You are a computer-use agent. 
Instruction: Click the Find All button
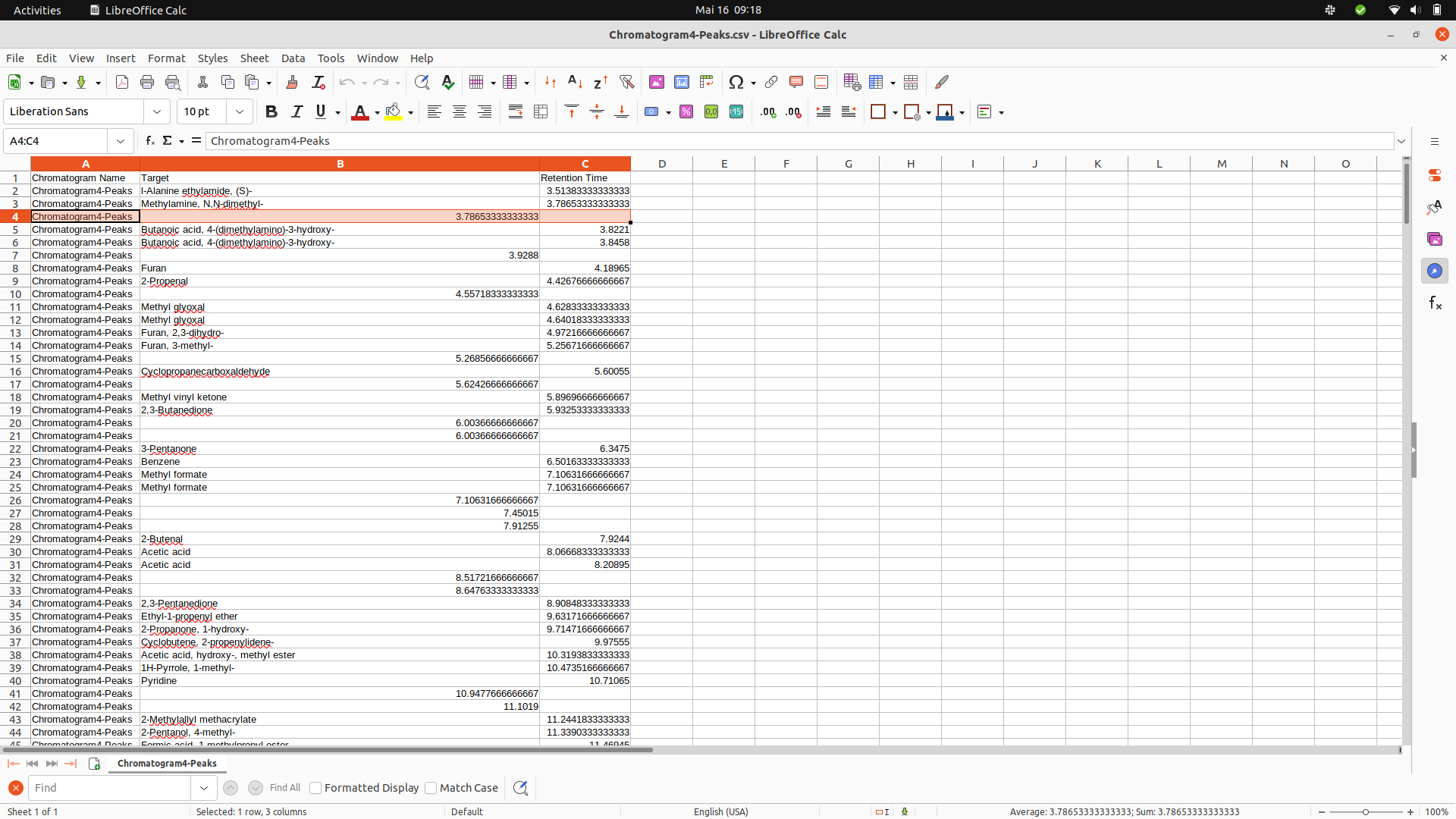point(284,788)
